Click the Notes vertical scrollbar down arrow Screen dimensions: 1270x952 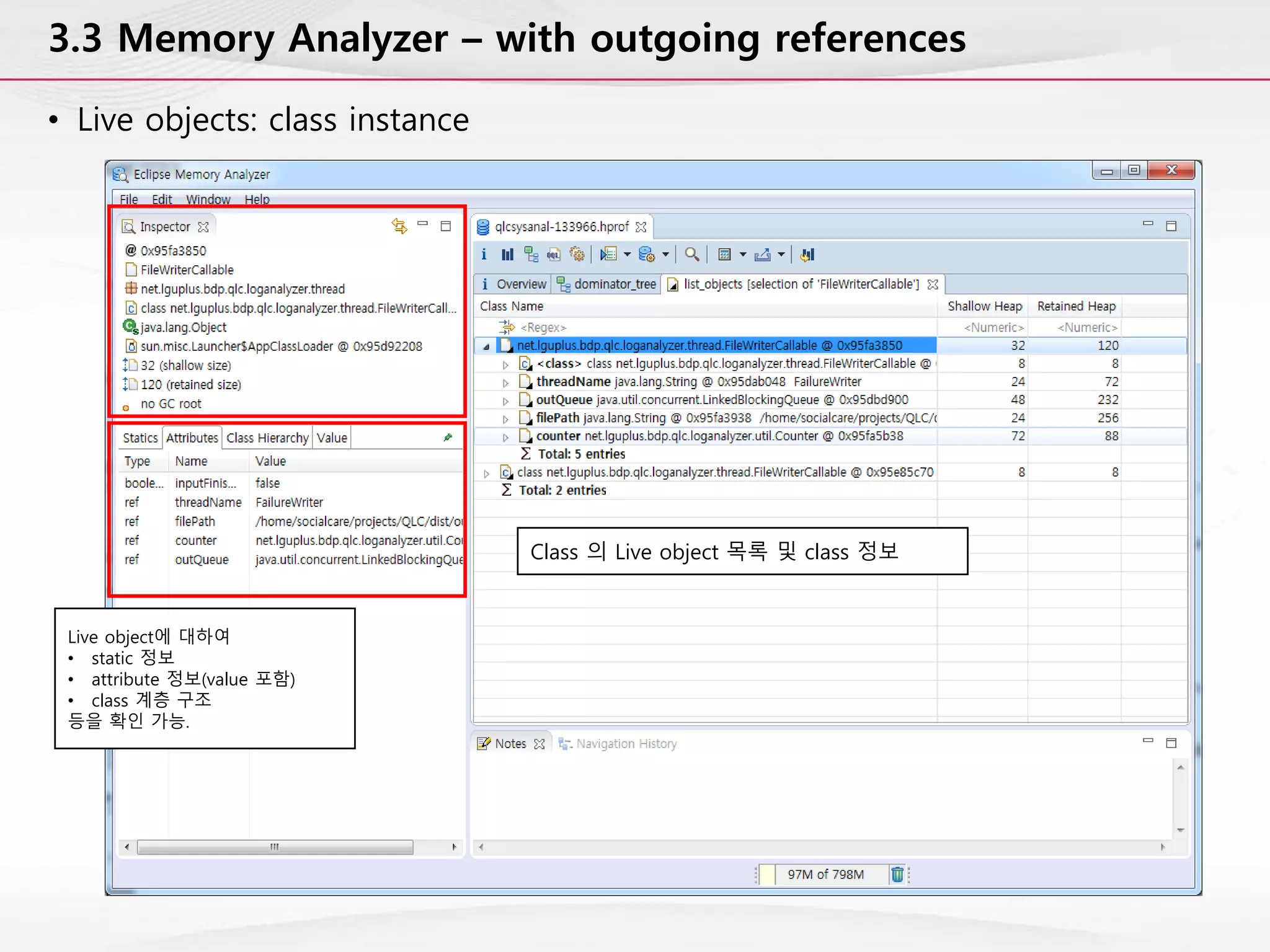click(x=1180, y=830)
